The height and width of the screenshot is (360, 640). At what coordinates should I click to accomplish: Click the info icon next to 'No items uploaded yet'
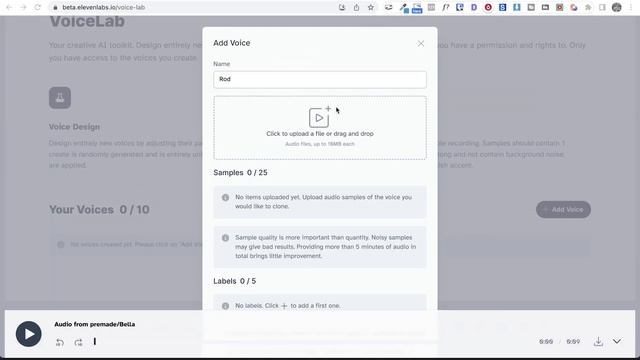pyautogui.click(x=225, y=198)
